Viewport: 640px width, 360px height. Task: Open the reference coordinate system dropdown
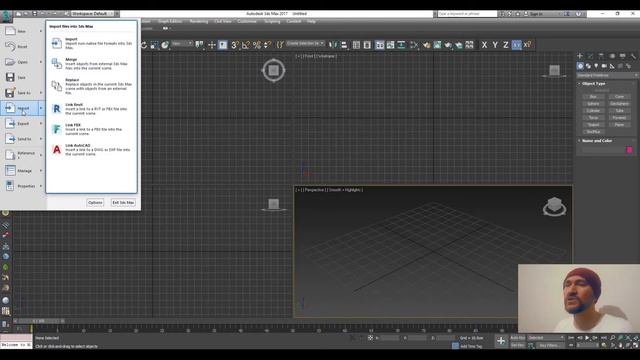[x=182, y=43]
